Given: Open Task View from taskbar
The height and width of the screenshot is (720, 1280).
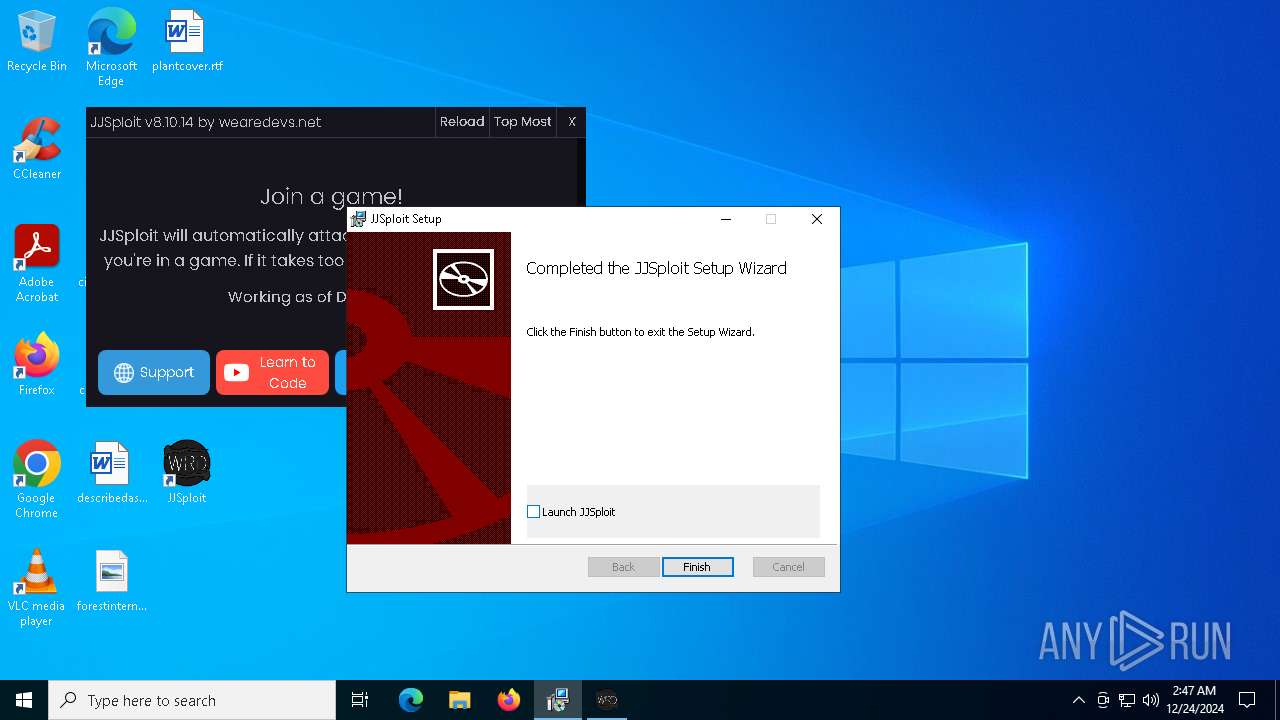Looking at the screenshot, I should tap(360, 700).
